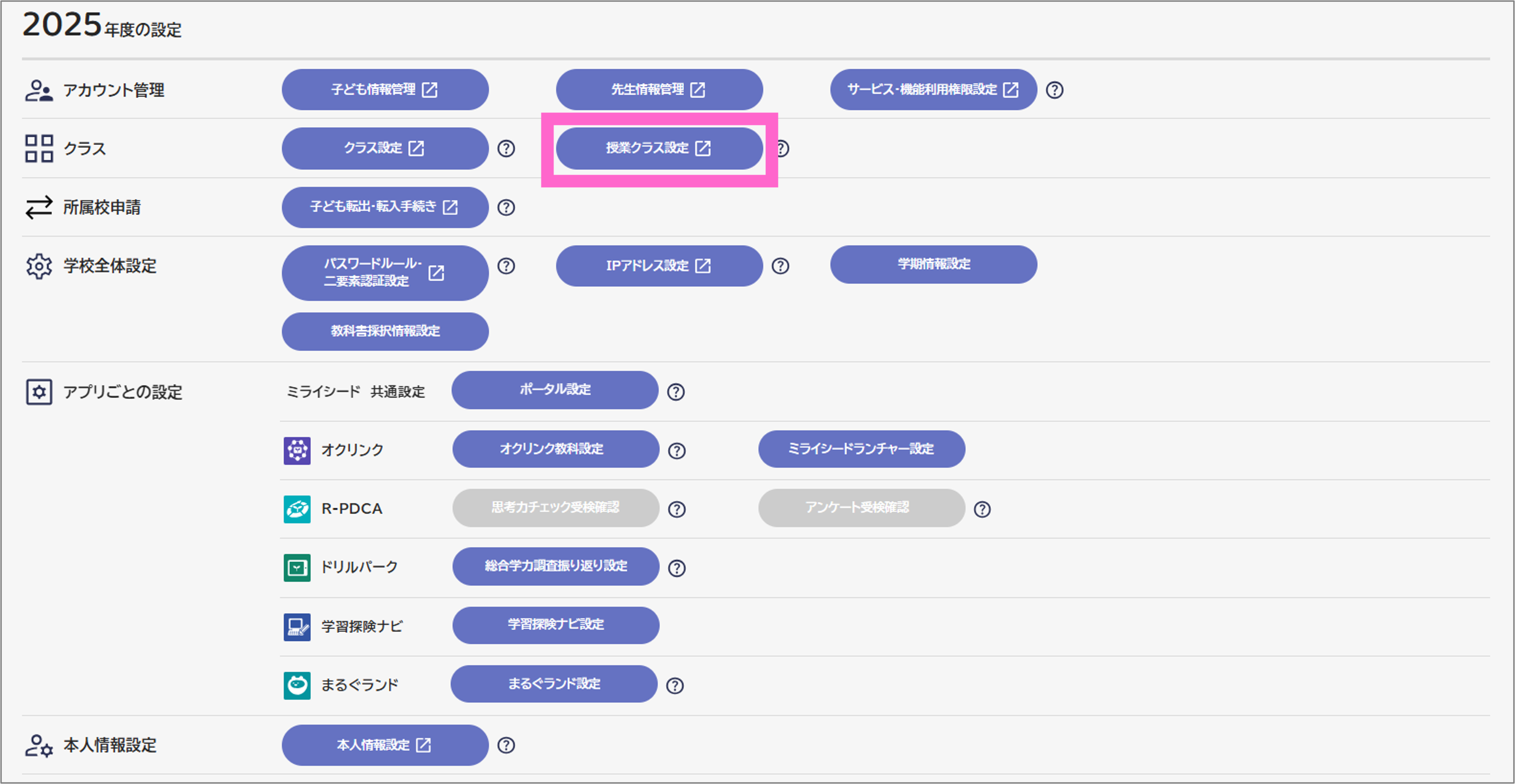The height and width of the screenshot is (784, 1515).
Task: Click the 学習探険ナビ app icon
Action: [297, 627]
